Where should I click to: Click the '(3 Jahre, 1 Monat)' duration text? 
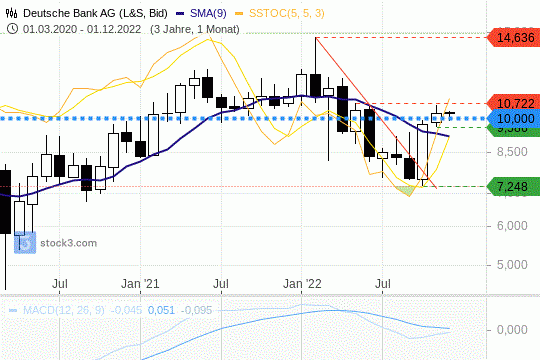pos(195,29)
